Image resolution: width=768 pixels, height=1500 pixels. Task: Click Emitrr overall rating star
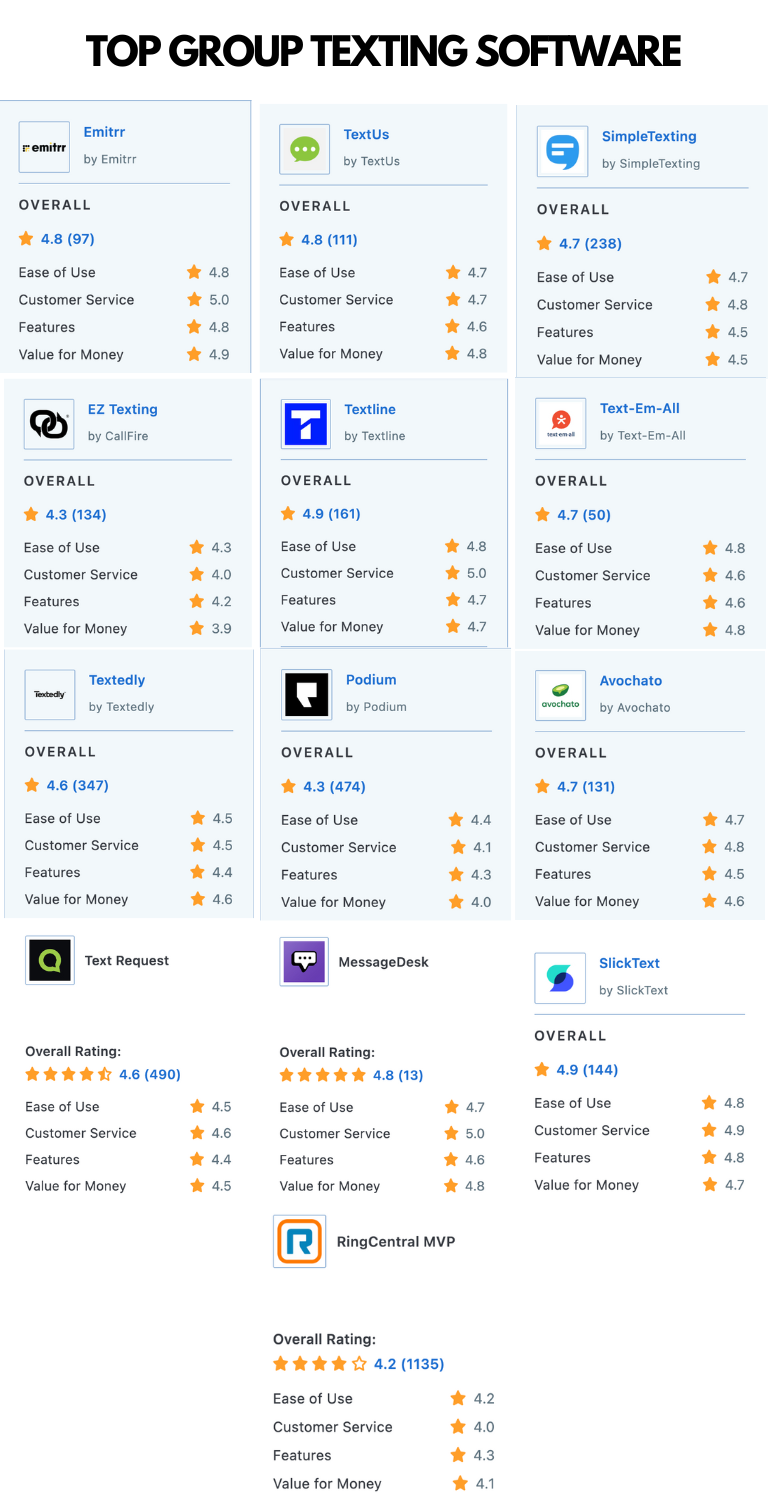[x=27, y=239]
